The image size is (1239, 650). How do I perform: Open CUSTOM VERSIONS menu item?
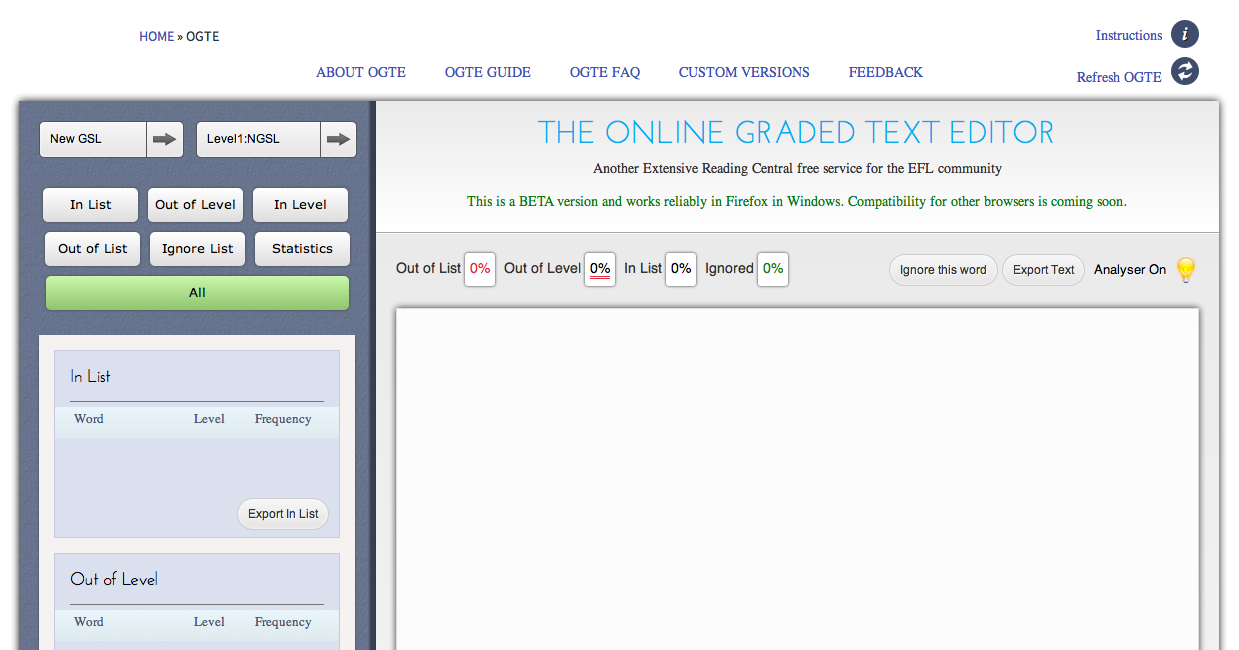click(744, 72)
